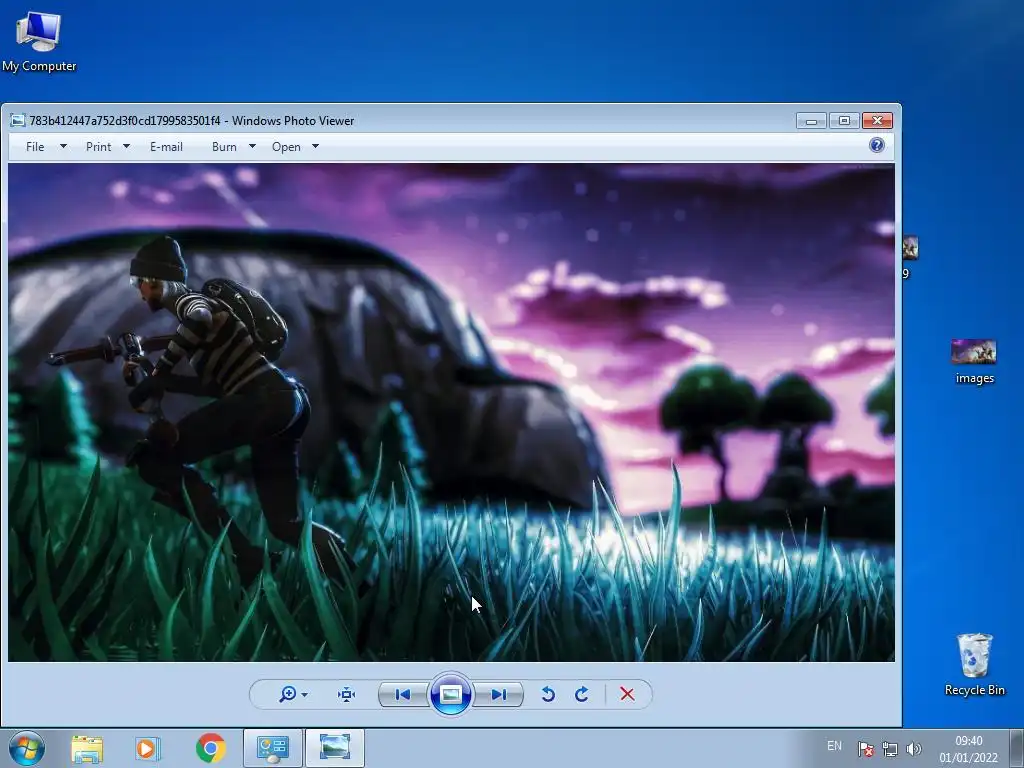Click the E-mail option
Image resolution: width=1024 pixels, height=768 pixels.
coord(166,147)
